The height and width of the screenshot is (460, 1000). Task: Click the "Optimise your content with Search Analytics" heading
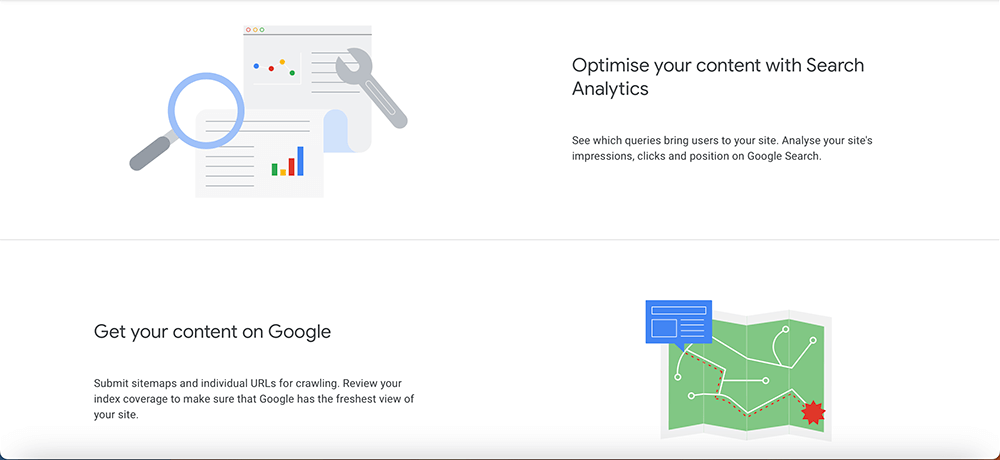[717, 77]
